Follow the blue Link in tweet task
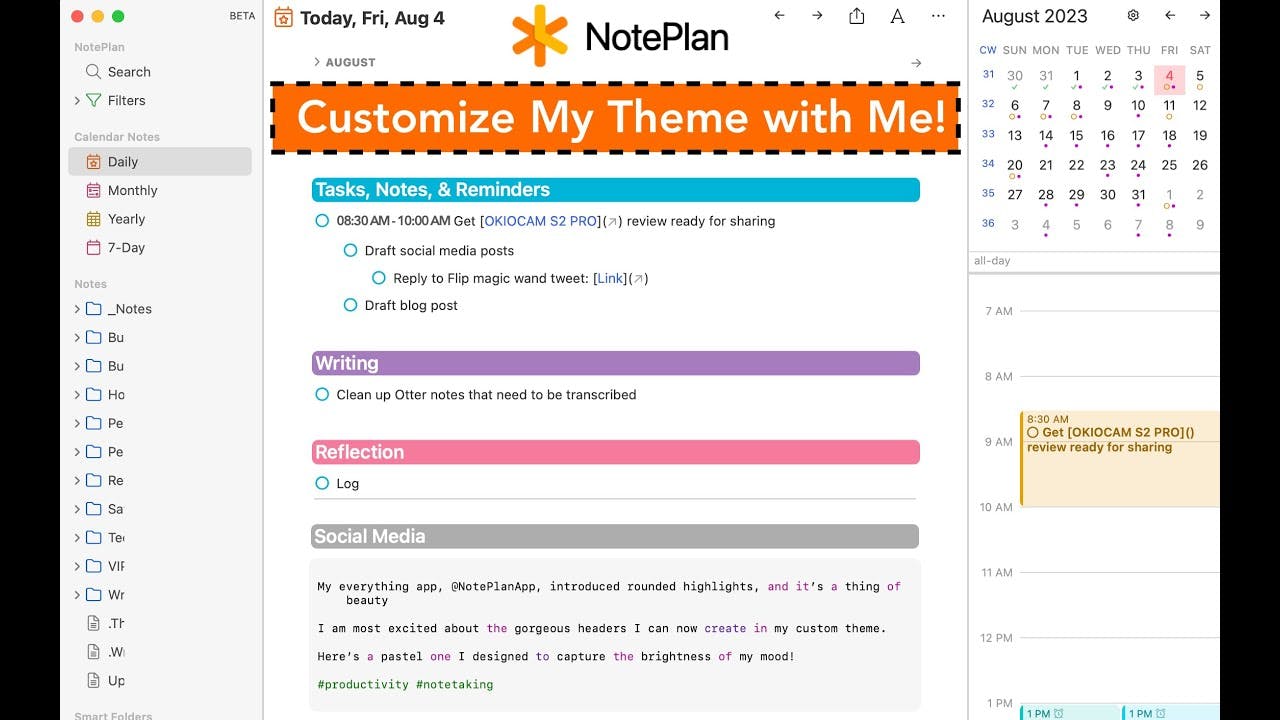This screenshot has width=1280, height=720. [x=610, y=278]
